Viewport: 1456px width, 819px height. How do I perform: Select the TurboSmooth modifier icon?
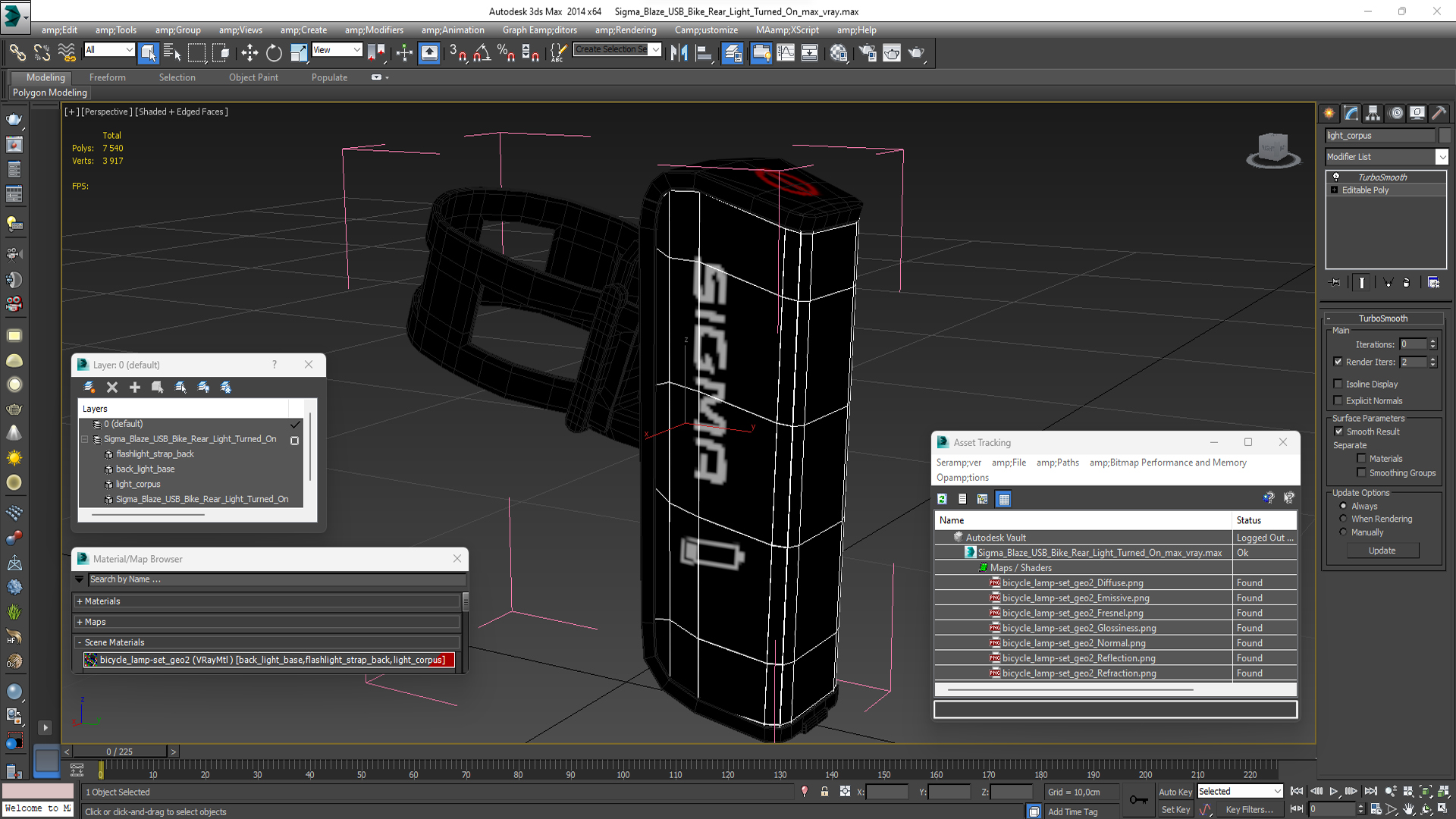[1337, 177]
